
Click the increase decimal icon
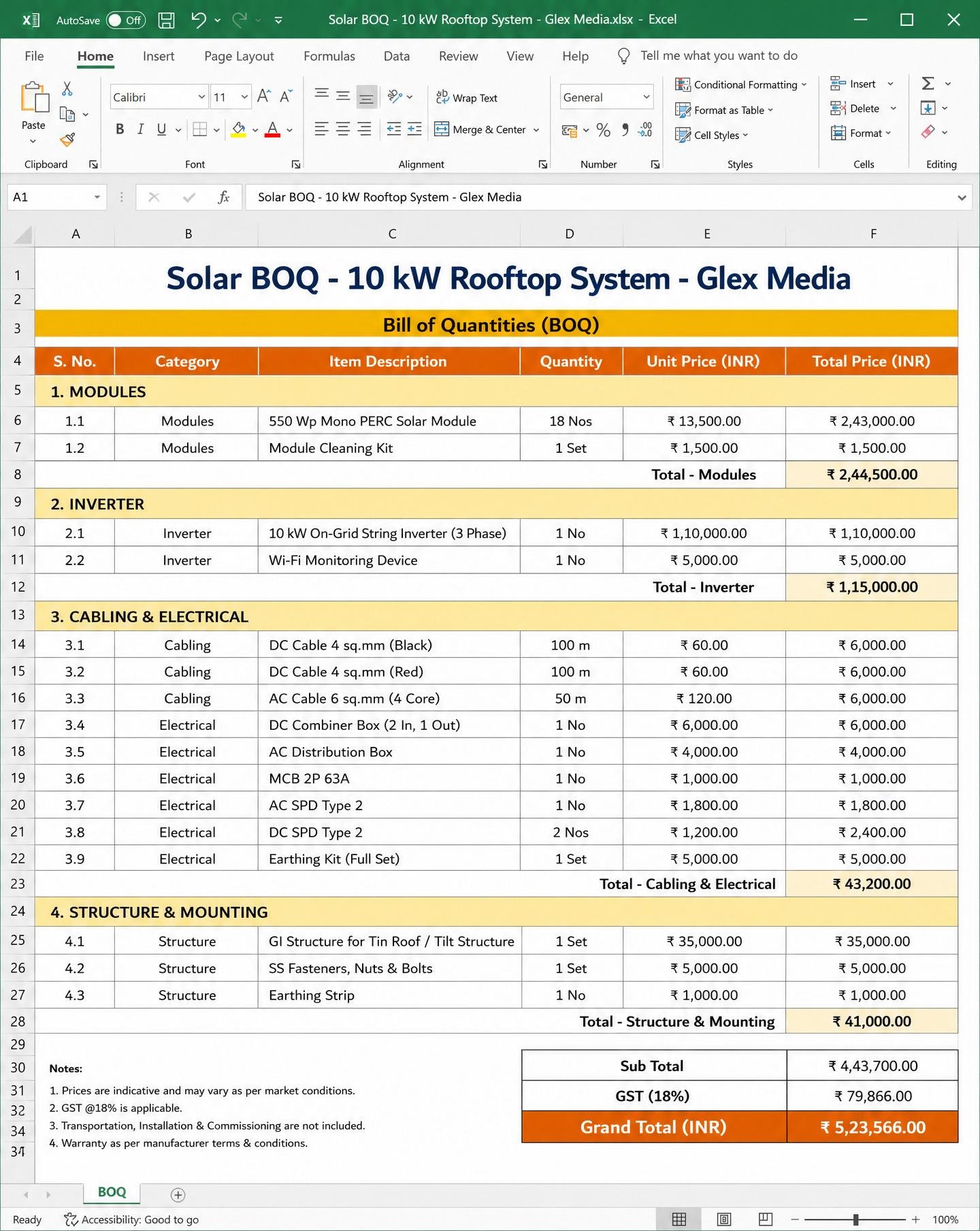click(645, 130)
